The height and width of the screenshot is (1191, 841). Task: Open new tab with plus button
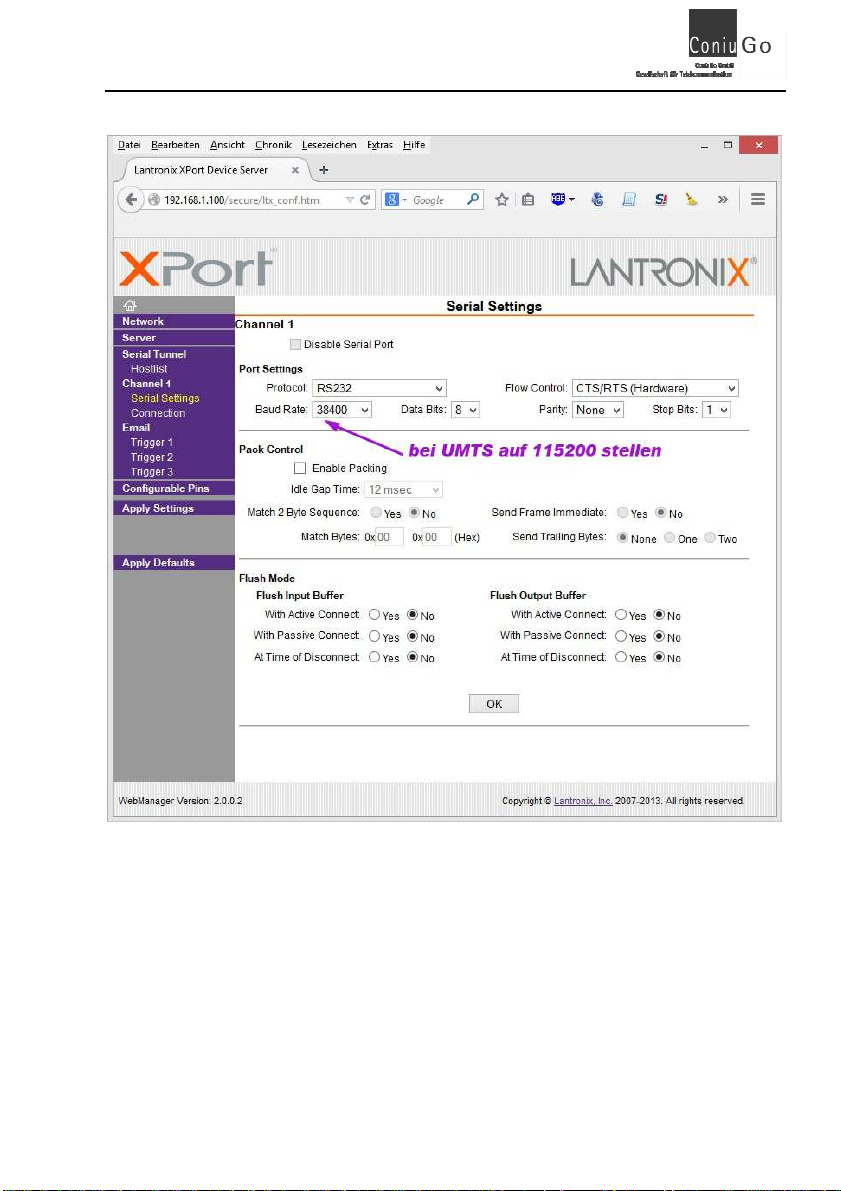coord(324,170)
